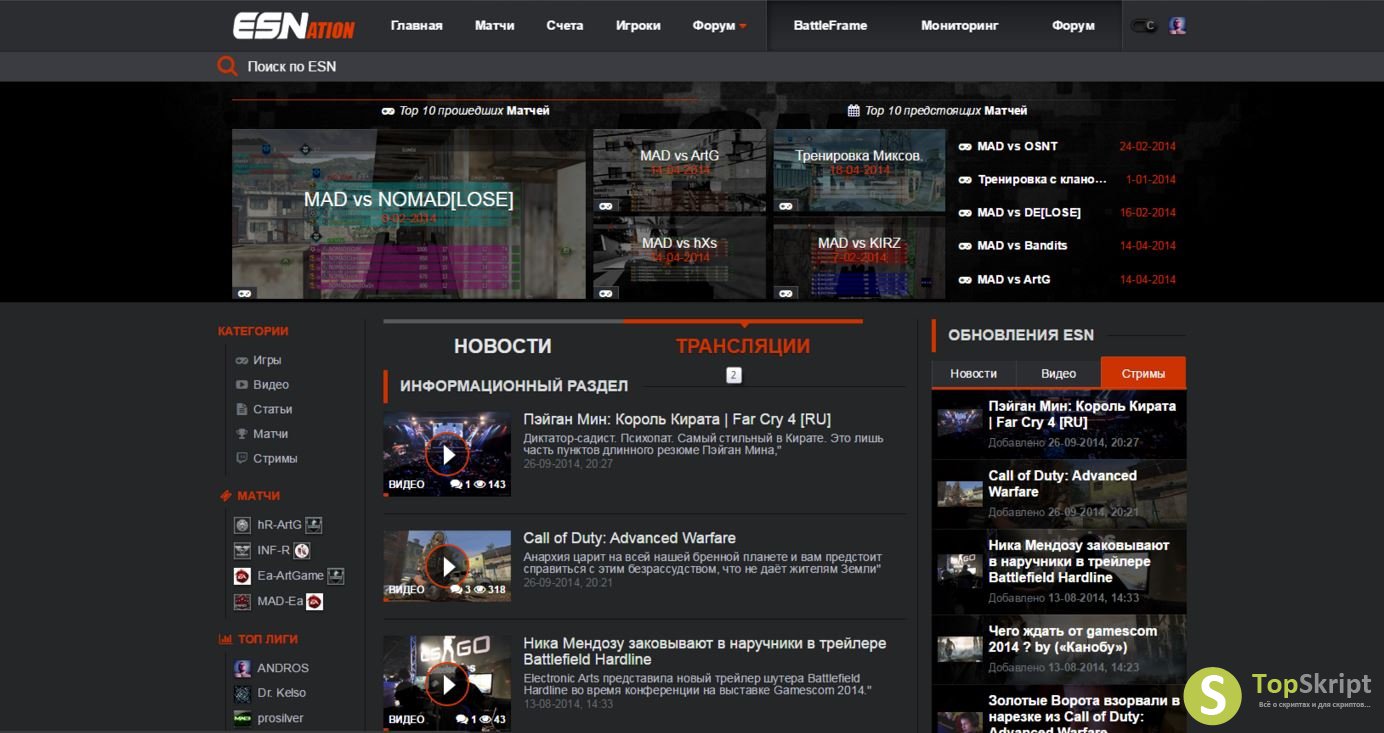
Task: Open the user avatar in the header
Action: click(1178, 26)
